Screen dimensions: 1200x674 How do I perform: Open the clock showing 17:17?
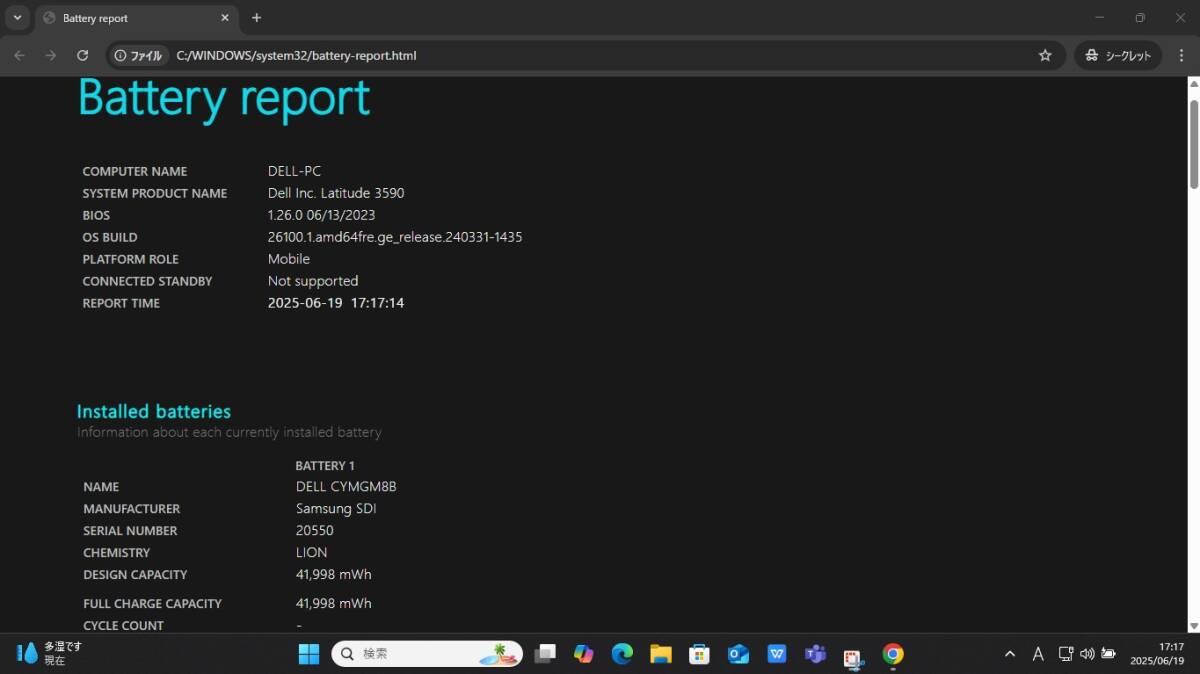click(1157, 654)
